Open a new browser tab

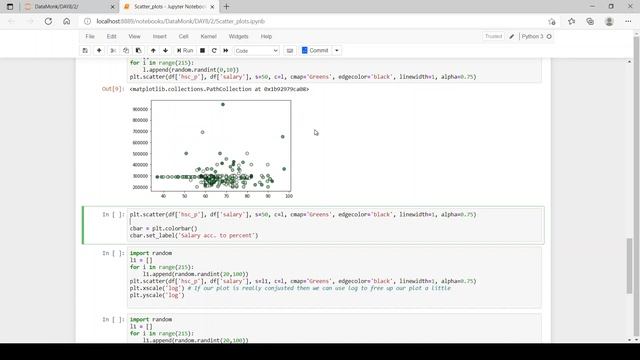point(227,7)
